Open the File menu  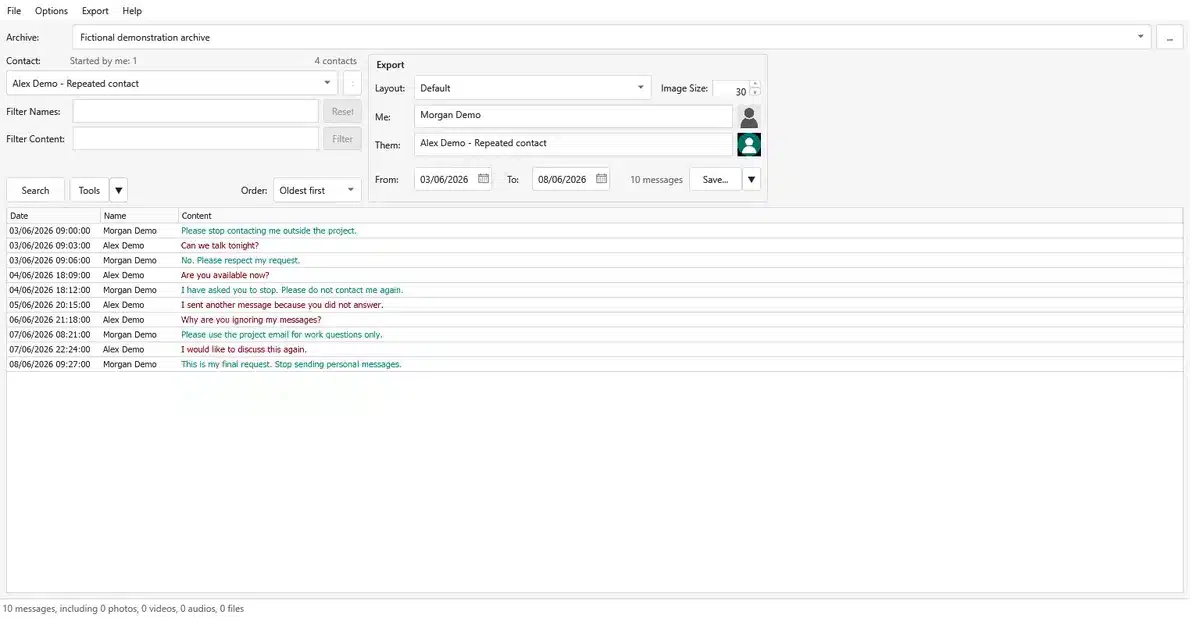point(14,11)
